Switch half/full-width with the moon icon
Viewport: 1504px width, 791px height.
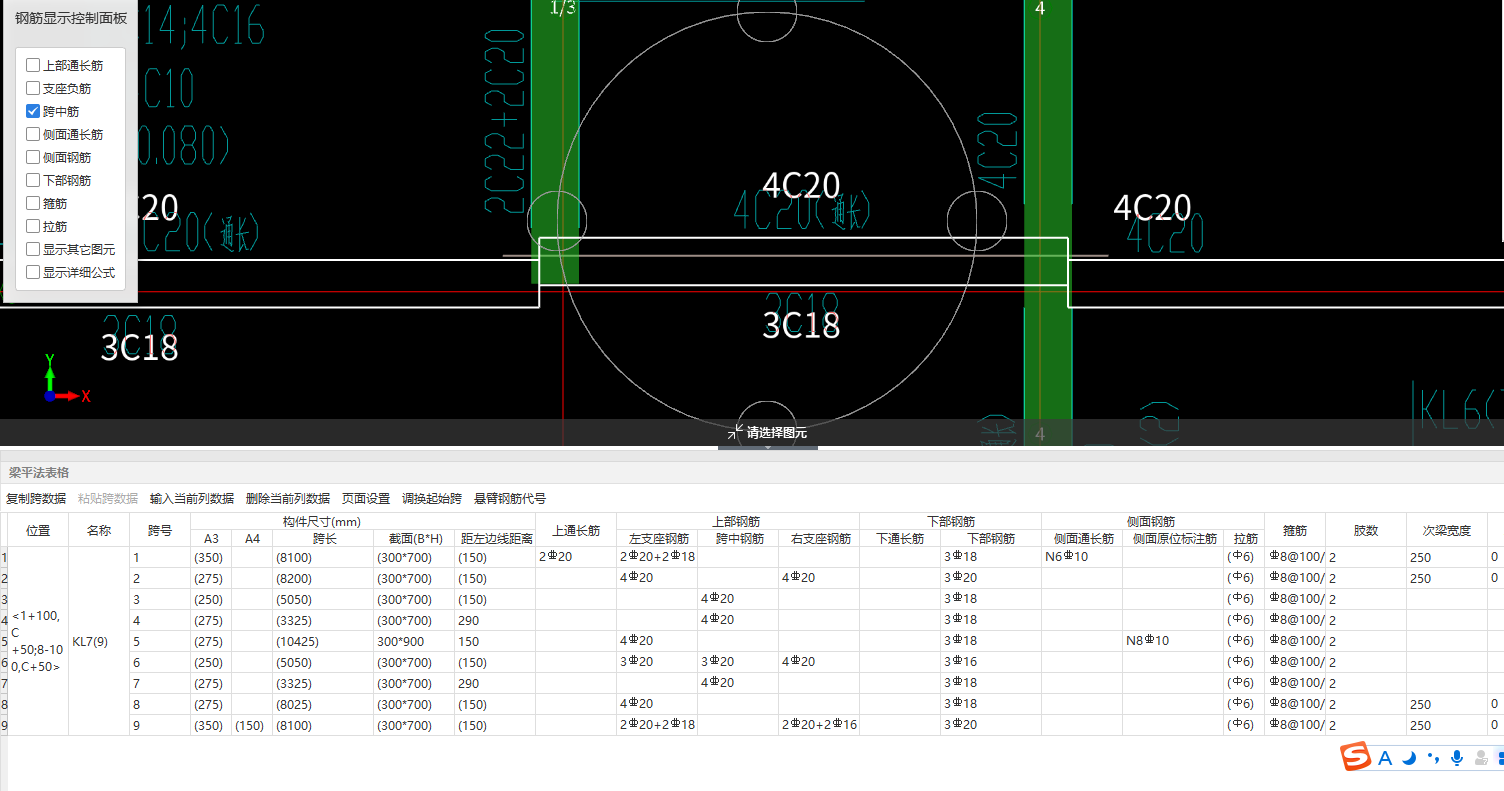(1409, 758)
